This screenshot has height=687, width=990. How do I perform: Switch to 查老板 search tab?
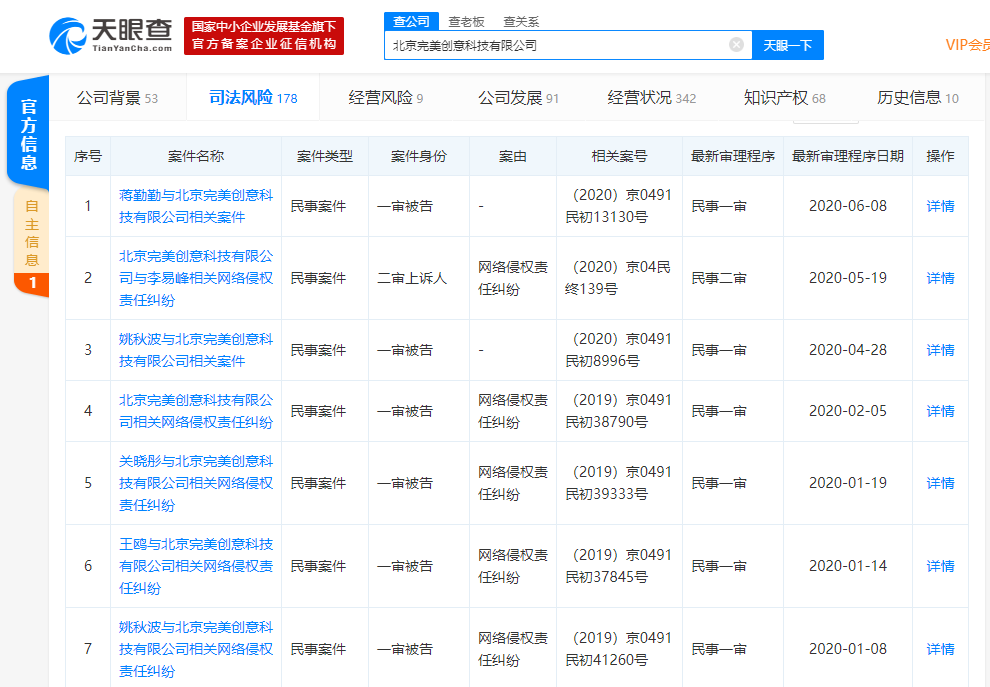pos(466,21)
